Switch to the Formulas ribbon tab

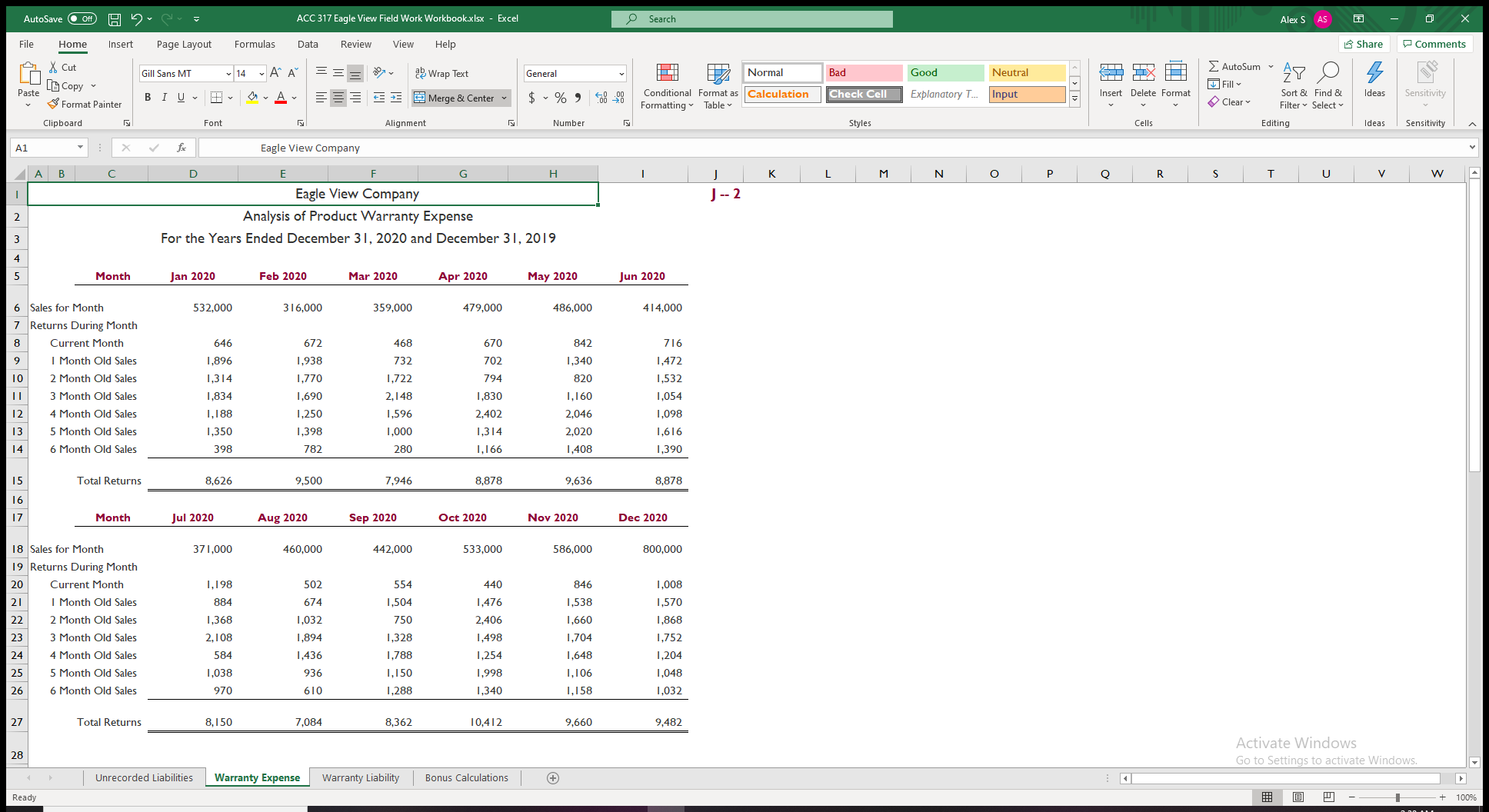pyautogui.click(x=255, y=45)
